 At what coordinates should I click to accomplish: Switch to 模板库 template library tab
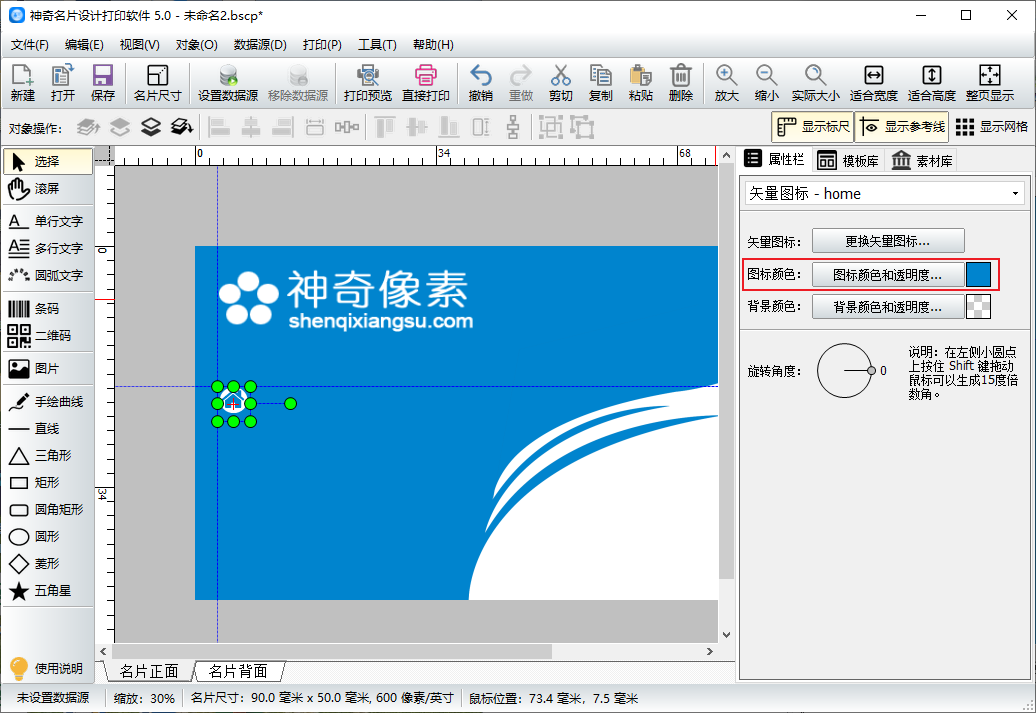848,161
